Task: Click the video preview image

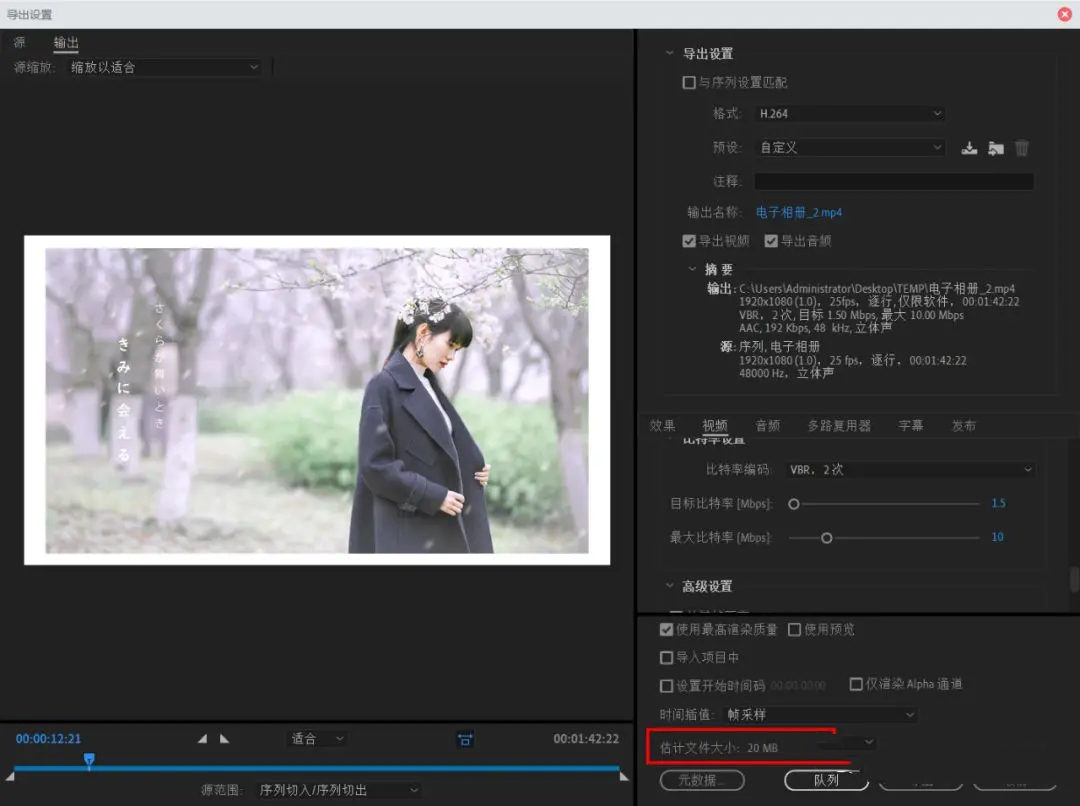Action: [317, 400]
